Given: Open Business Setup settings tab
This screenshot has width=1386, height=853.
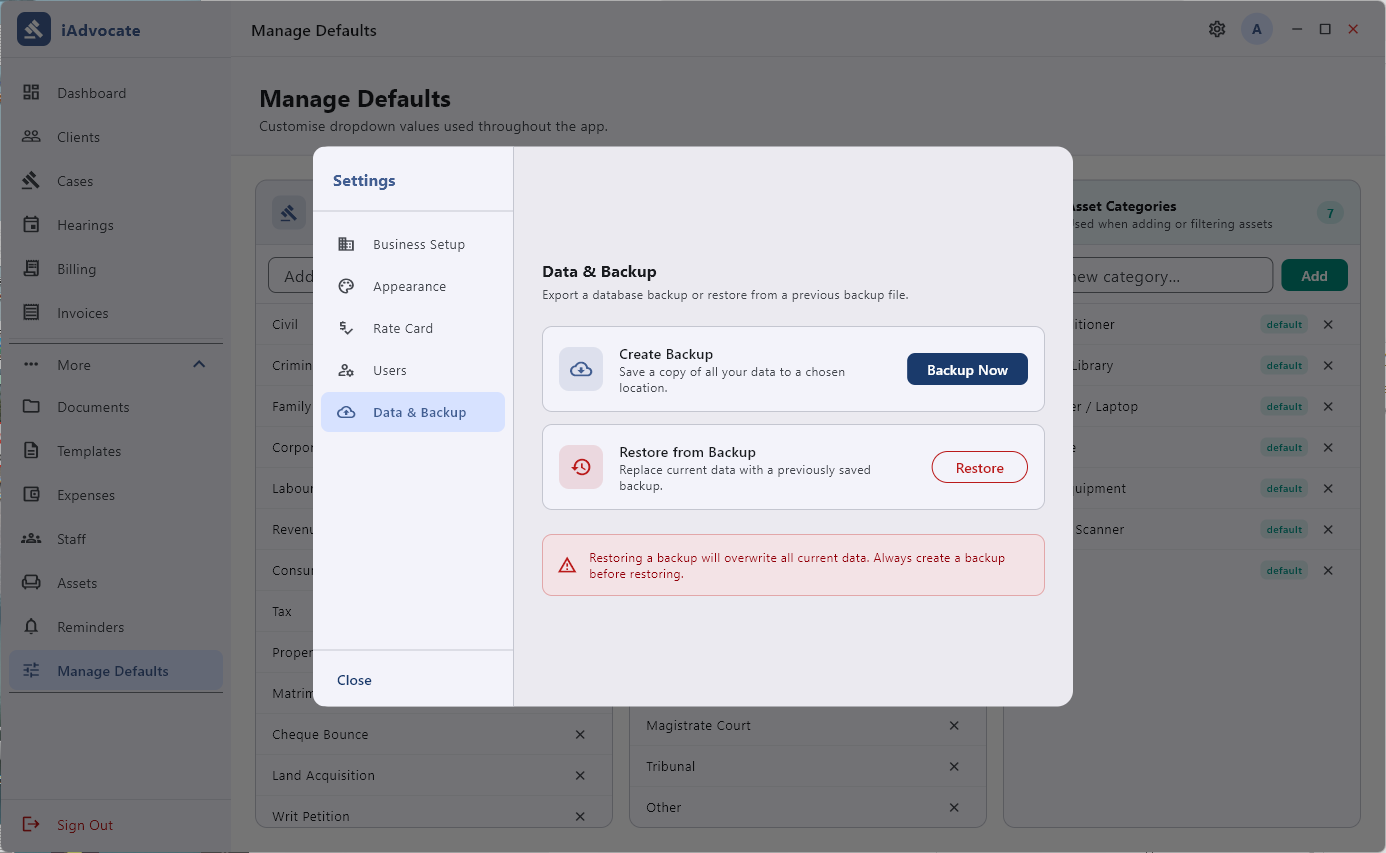Looking at the screenshot, I should [413, 244].
